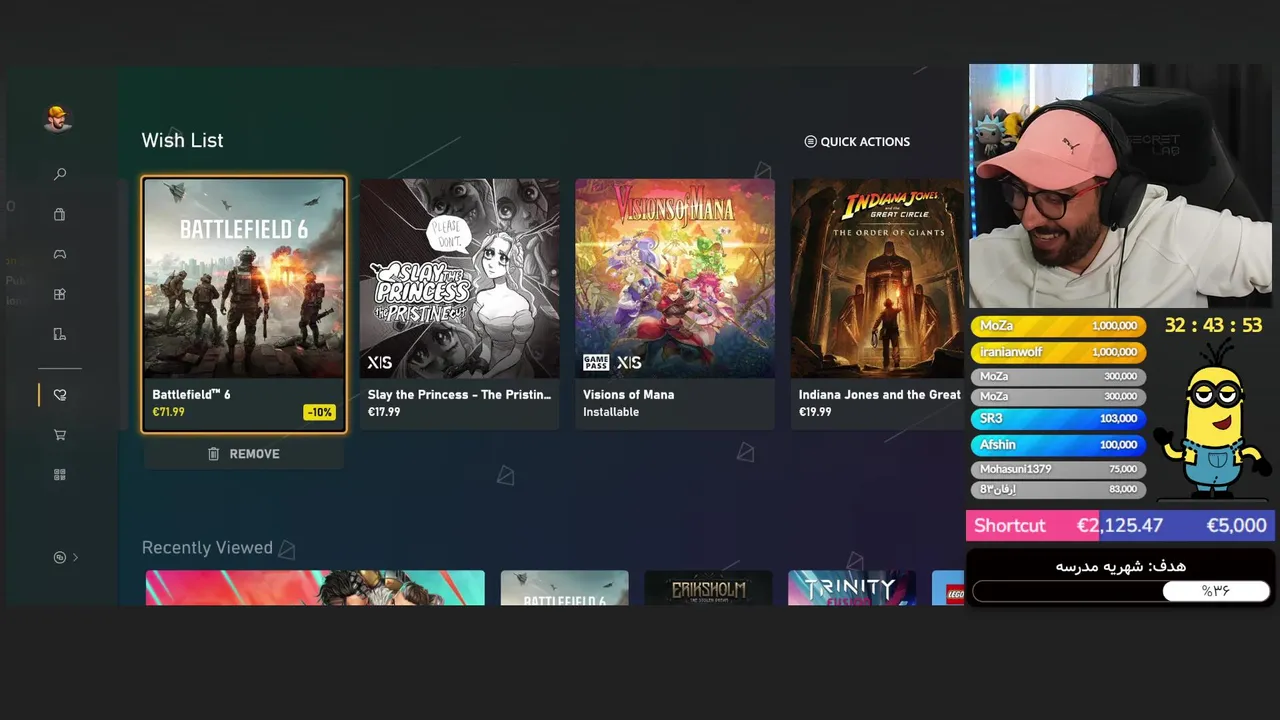Click the X|S badge on Visions of Mana
The height and width of the screenshot is (720, 1280).
pos(629,362)
